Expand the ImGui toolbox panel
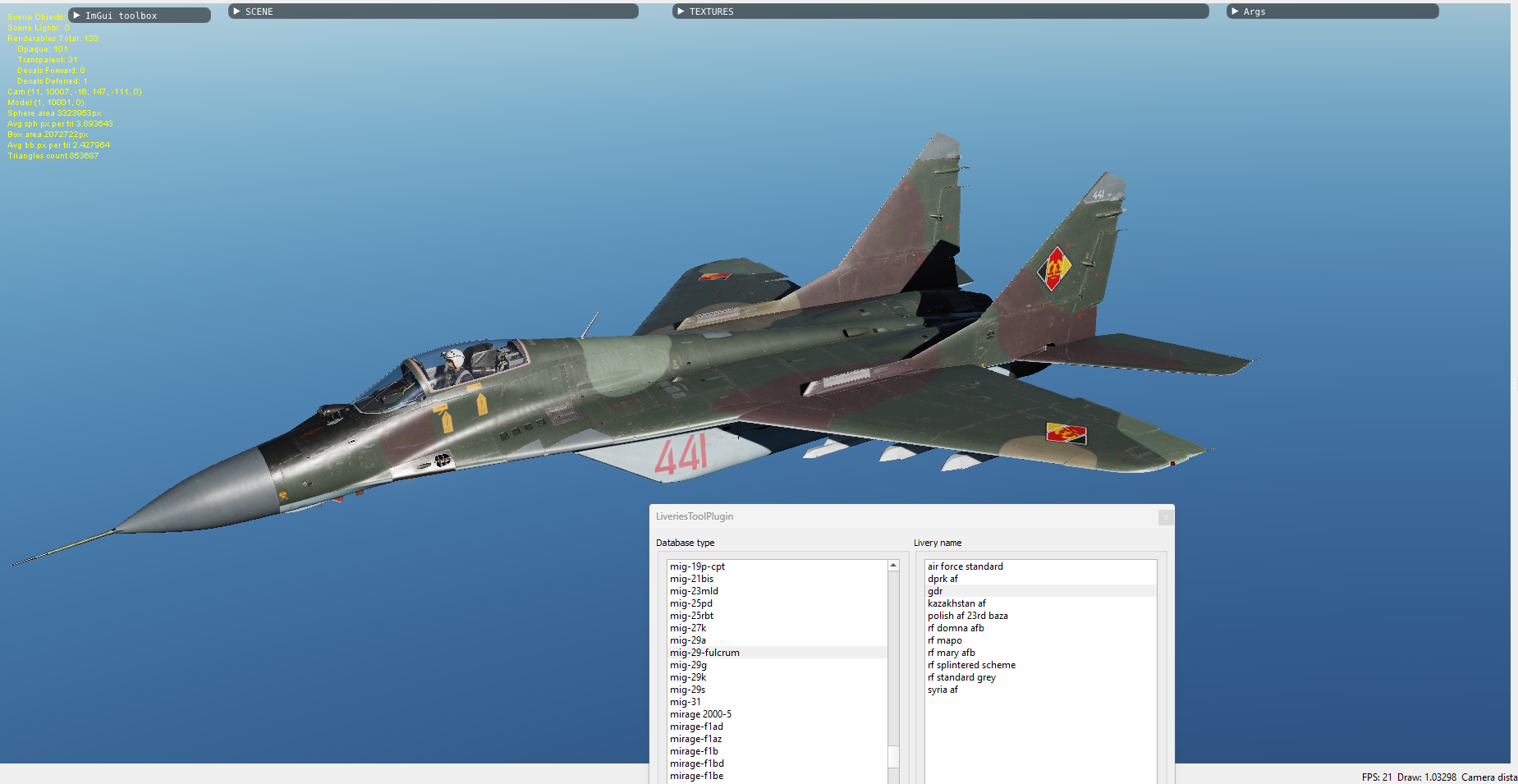 tap(139, 16)
